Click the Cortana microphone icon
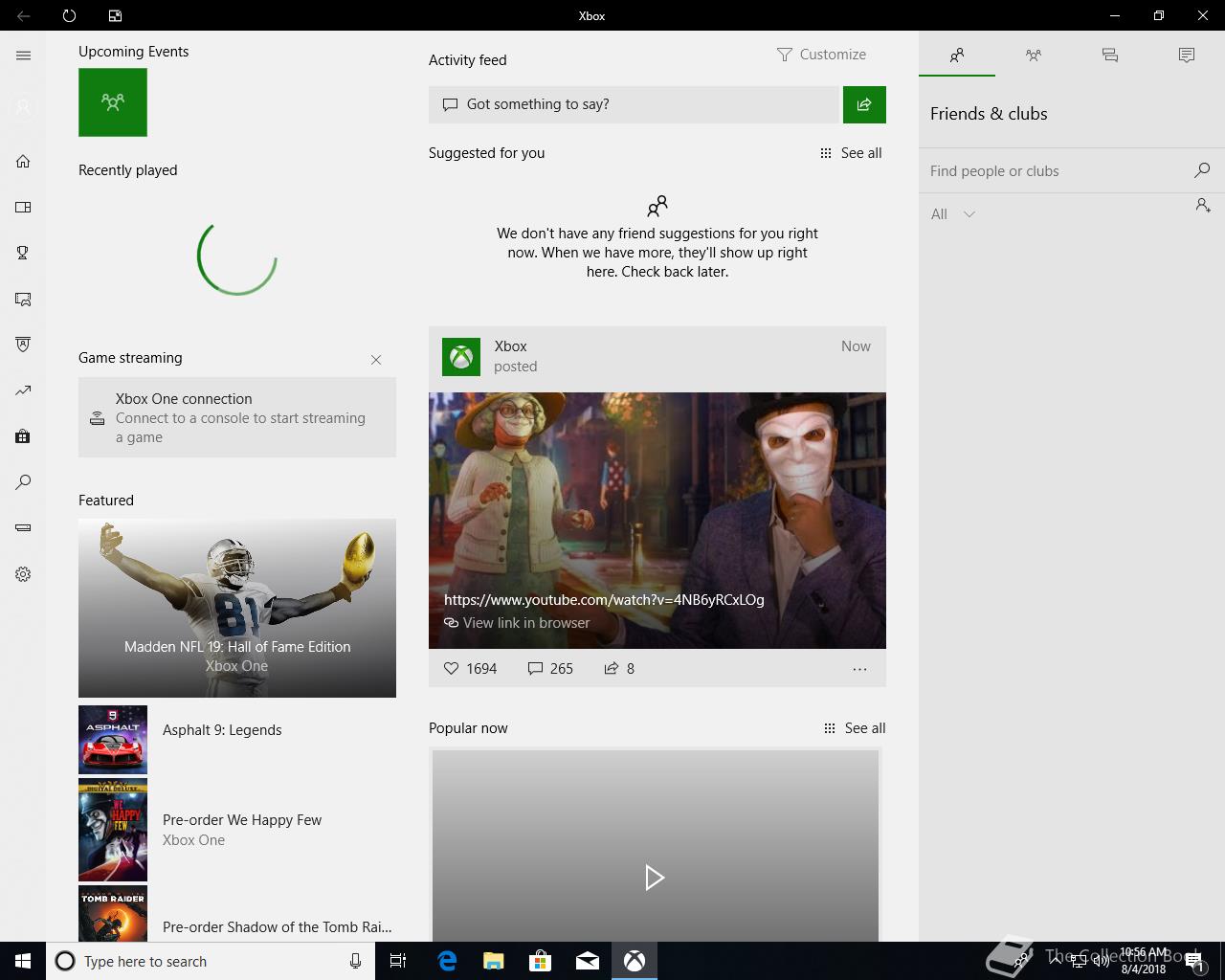Screen dimensions: 1225x980 click(355, 961)
